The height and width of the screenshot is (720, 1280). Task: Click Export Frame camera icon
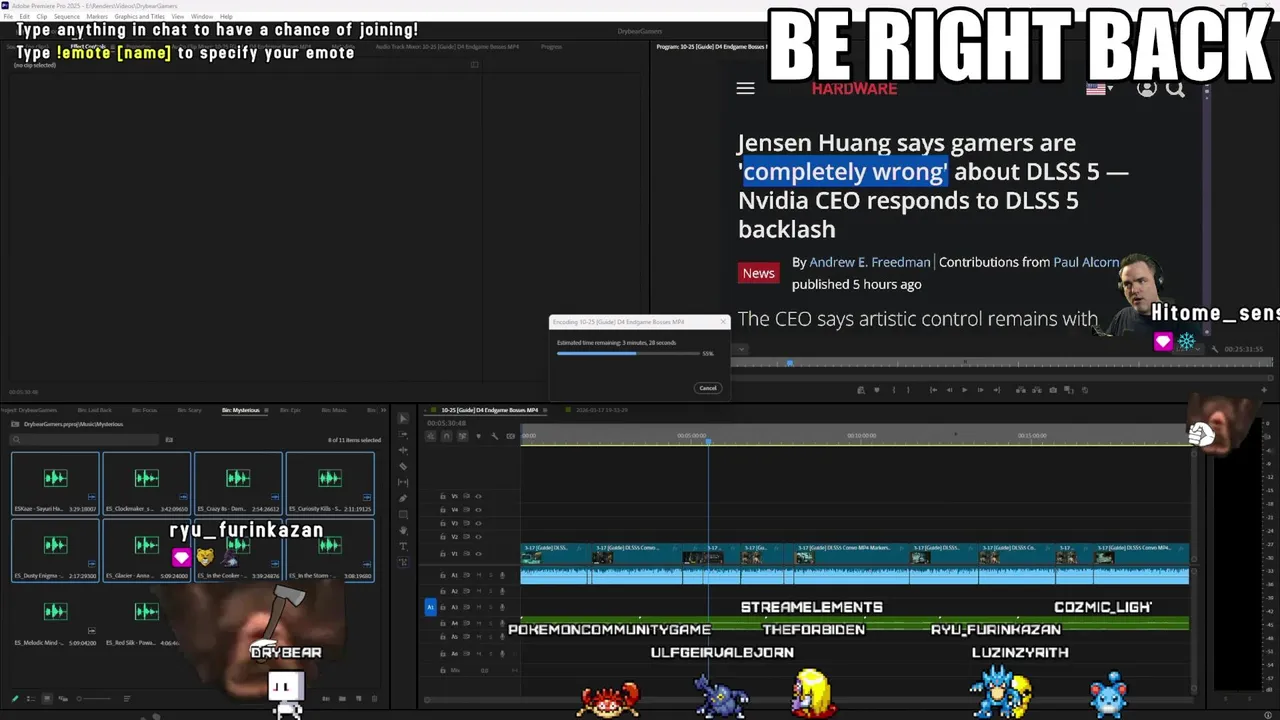[1053, 390]
